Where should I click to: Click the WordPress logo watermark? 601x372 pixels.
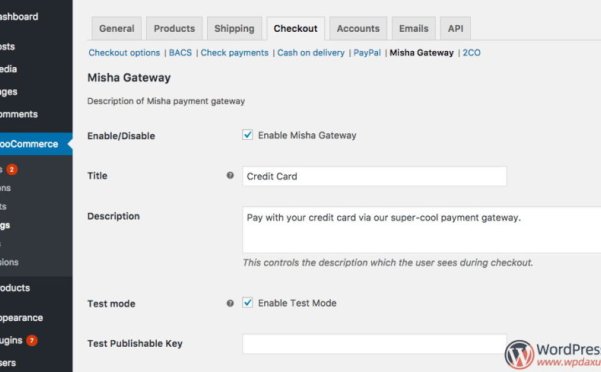pyautogui.click(x=519, y=355)
